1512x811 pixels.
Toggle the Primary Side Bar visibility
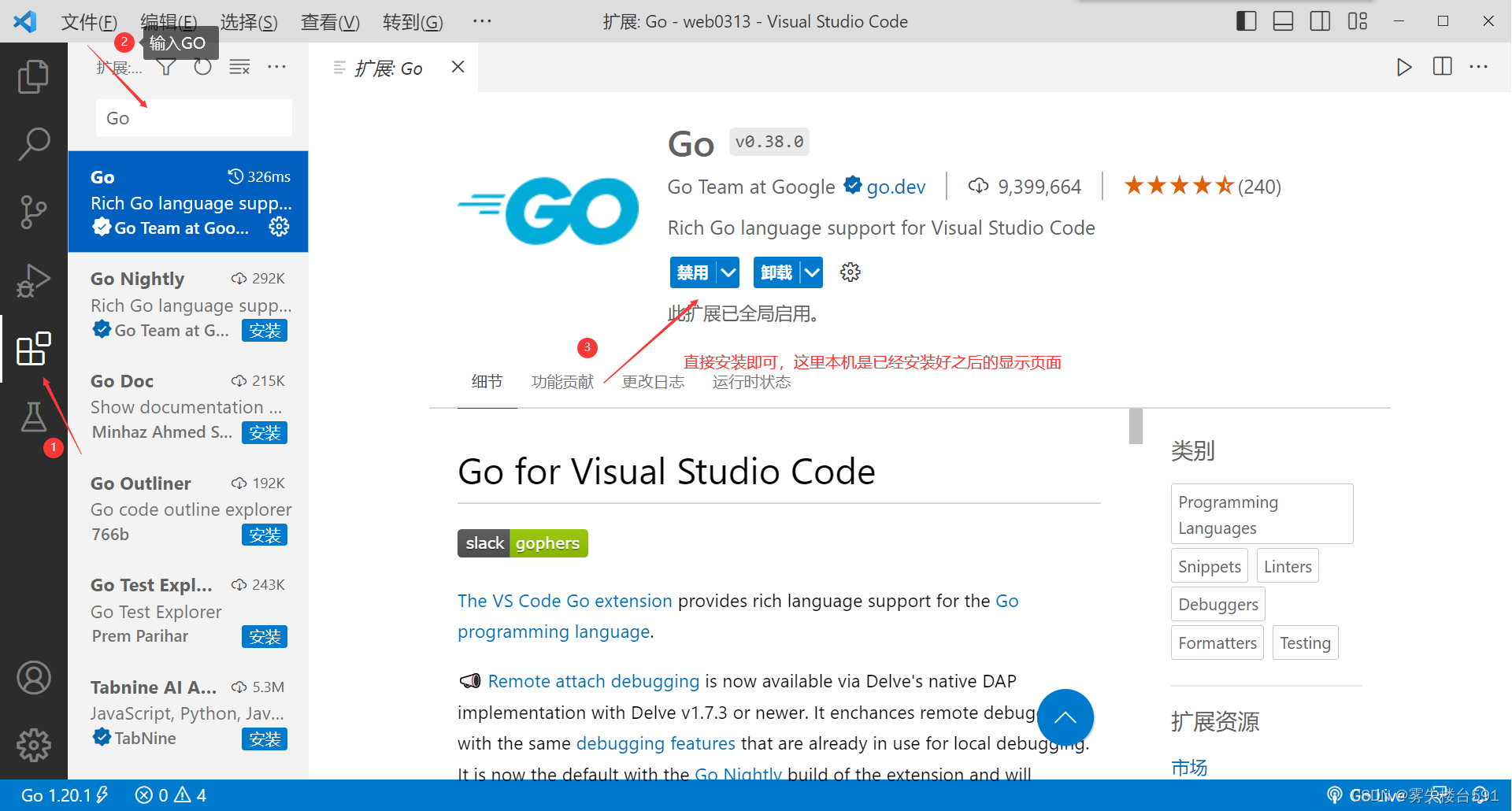click(1245, 21)
